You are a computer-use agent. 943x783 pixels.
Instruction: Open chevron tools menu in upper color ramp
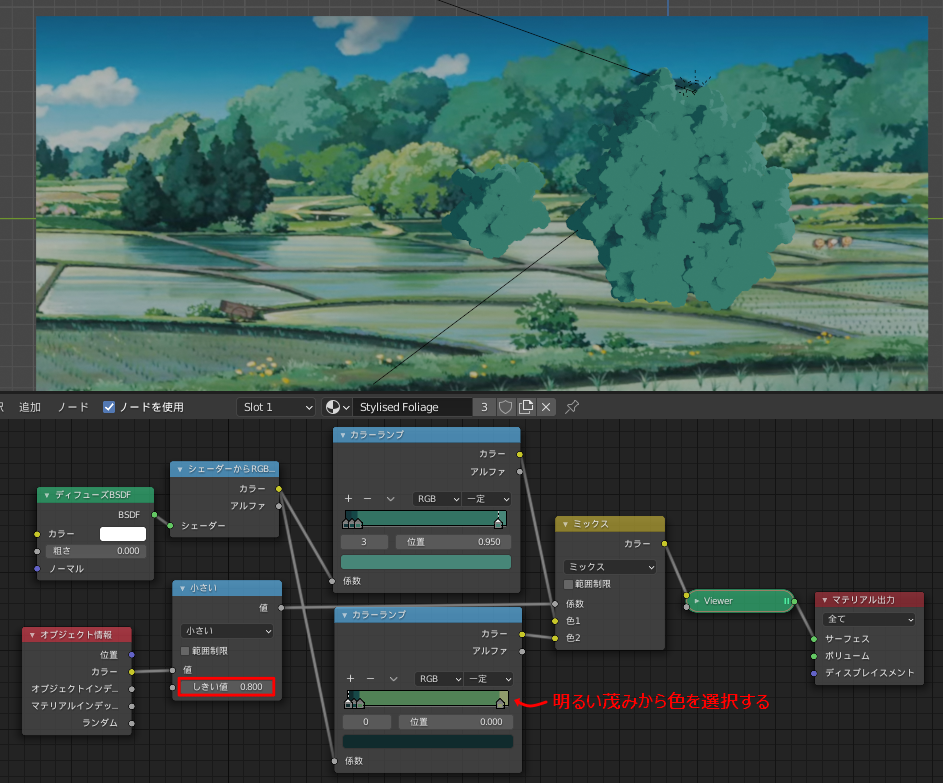[390, 499]
